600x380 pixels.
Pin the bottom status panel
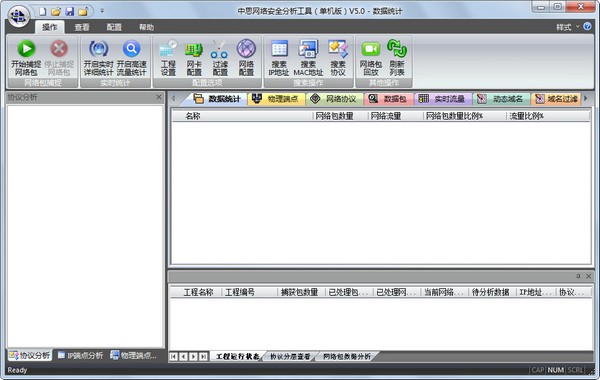(x=578, y=276)
